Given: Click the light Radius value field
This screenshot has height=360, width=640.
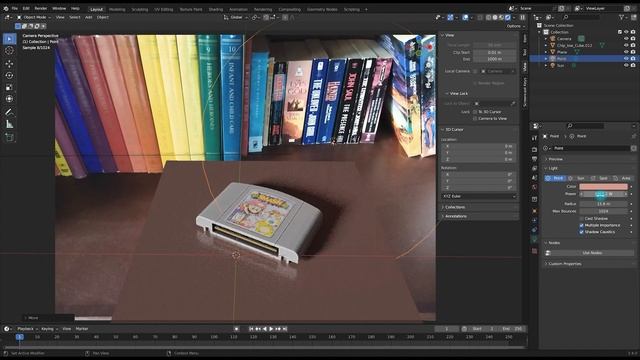Looking at the screenshot, I should coord(603,204).
